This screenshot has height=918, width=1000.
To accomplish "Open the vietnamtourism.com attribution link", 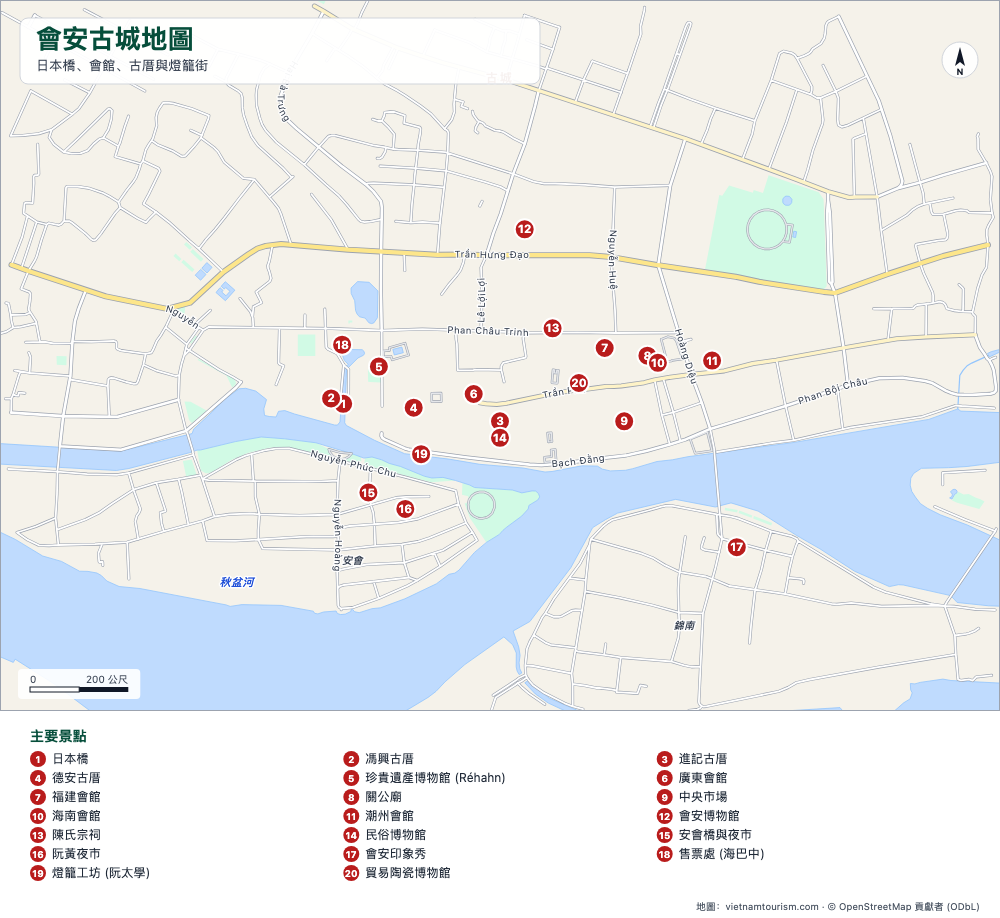I will [772, 907].
